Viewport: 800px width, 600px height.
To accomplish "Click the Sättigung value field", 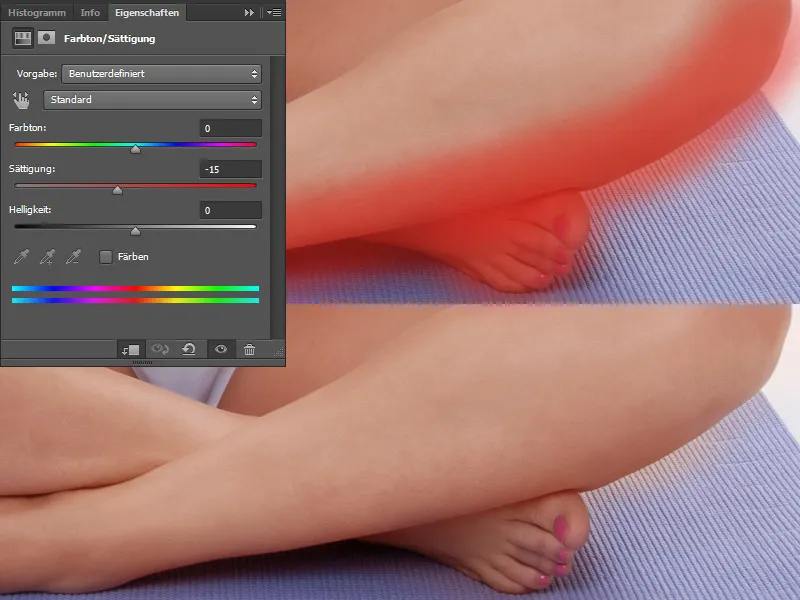I will point(231,169).
